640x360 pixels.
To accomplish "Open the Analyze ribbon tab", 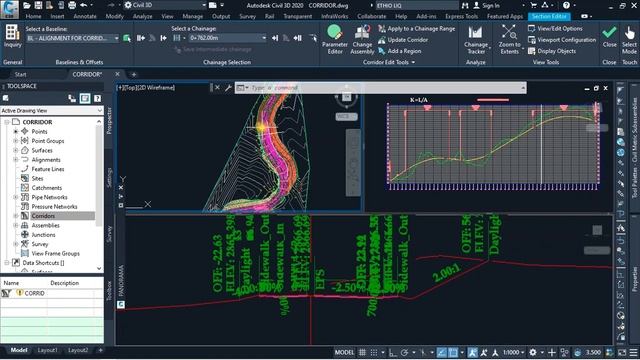I will click(142, 16).
